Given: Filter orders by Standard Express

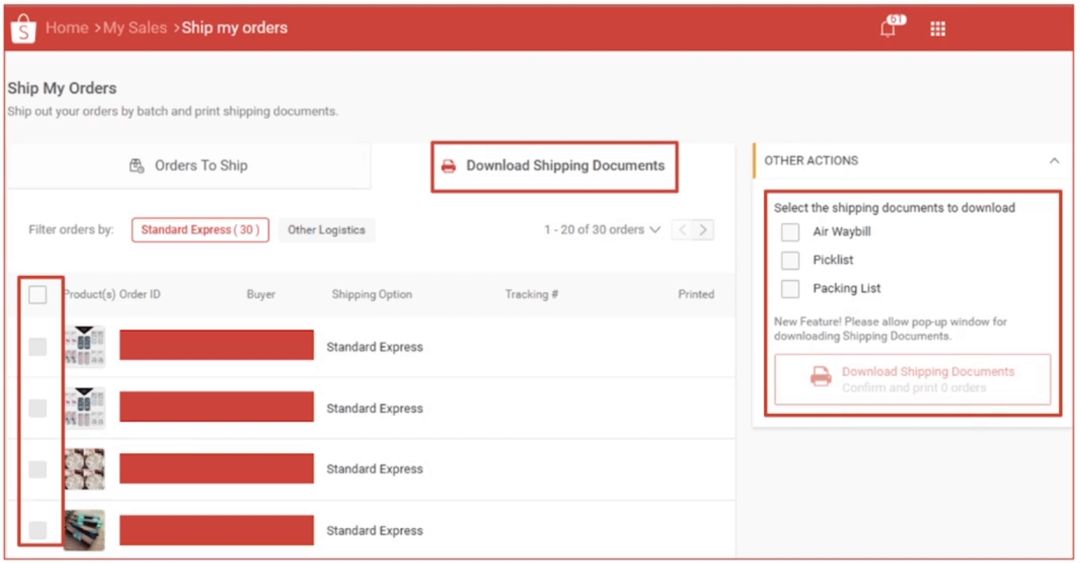Looking at the screenshot, I should (x=200, y=230).
